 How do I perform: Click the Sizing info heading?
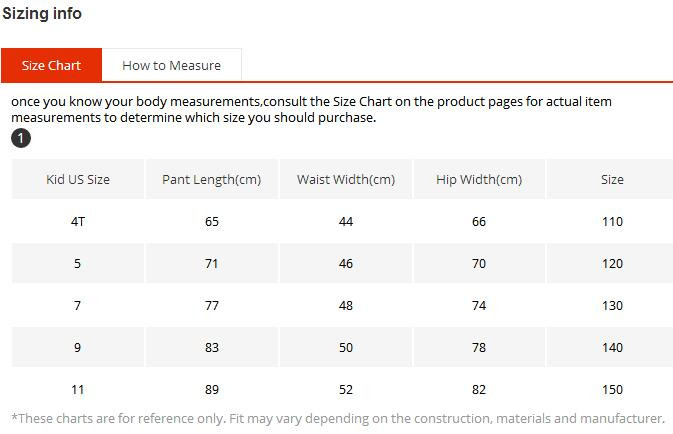42,14
